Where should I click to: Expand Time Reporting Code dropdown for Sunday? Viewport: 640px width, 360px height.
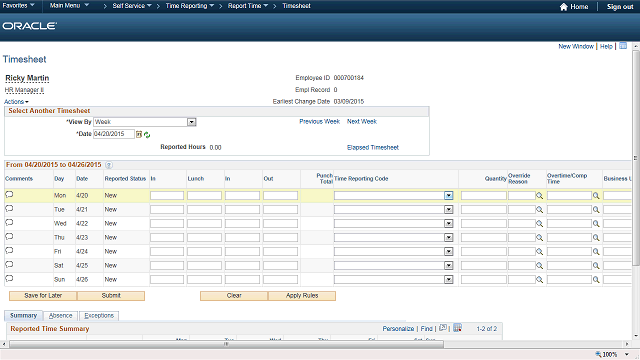tap(449, 280)
